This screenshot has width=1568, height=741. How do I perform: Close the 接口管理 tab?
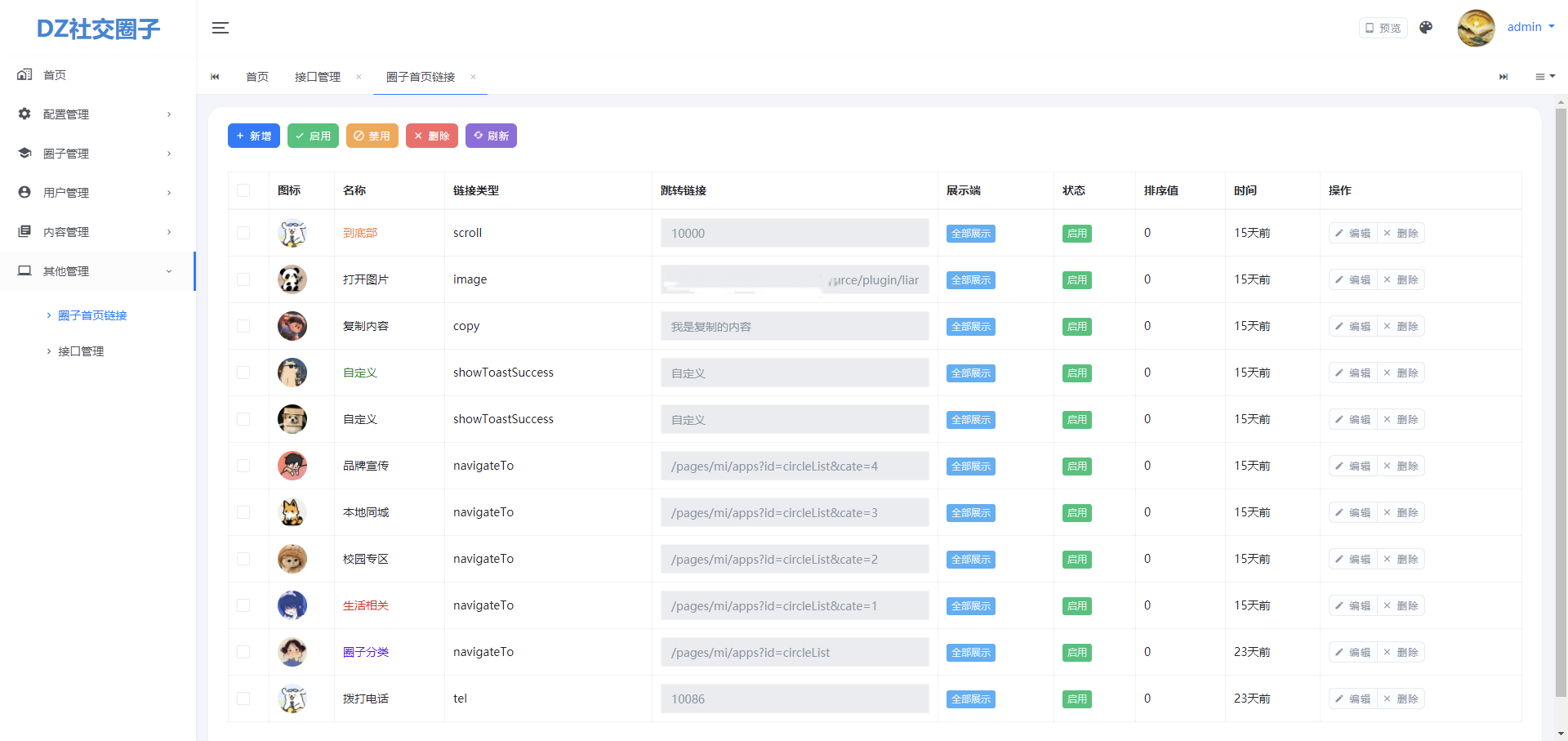(x=359, y=77)
